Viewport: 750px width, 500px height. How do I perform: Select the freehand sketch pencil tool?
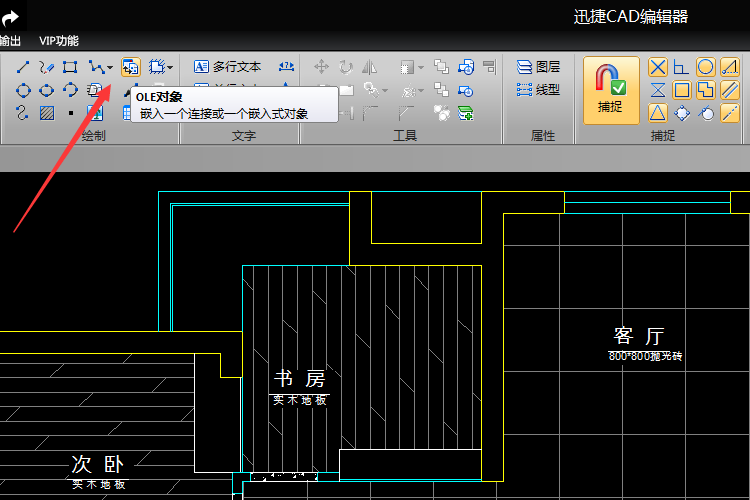46,67
